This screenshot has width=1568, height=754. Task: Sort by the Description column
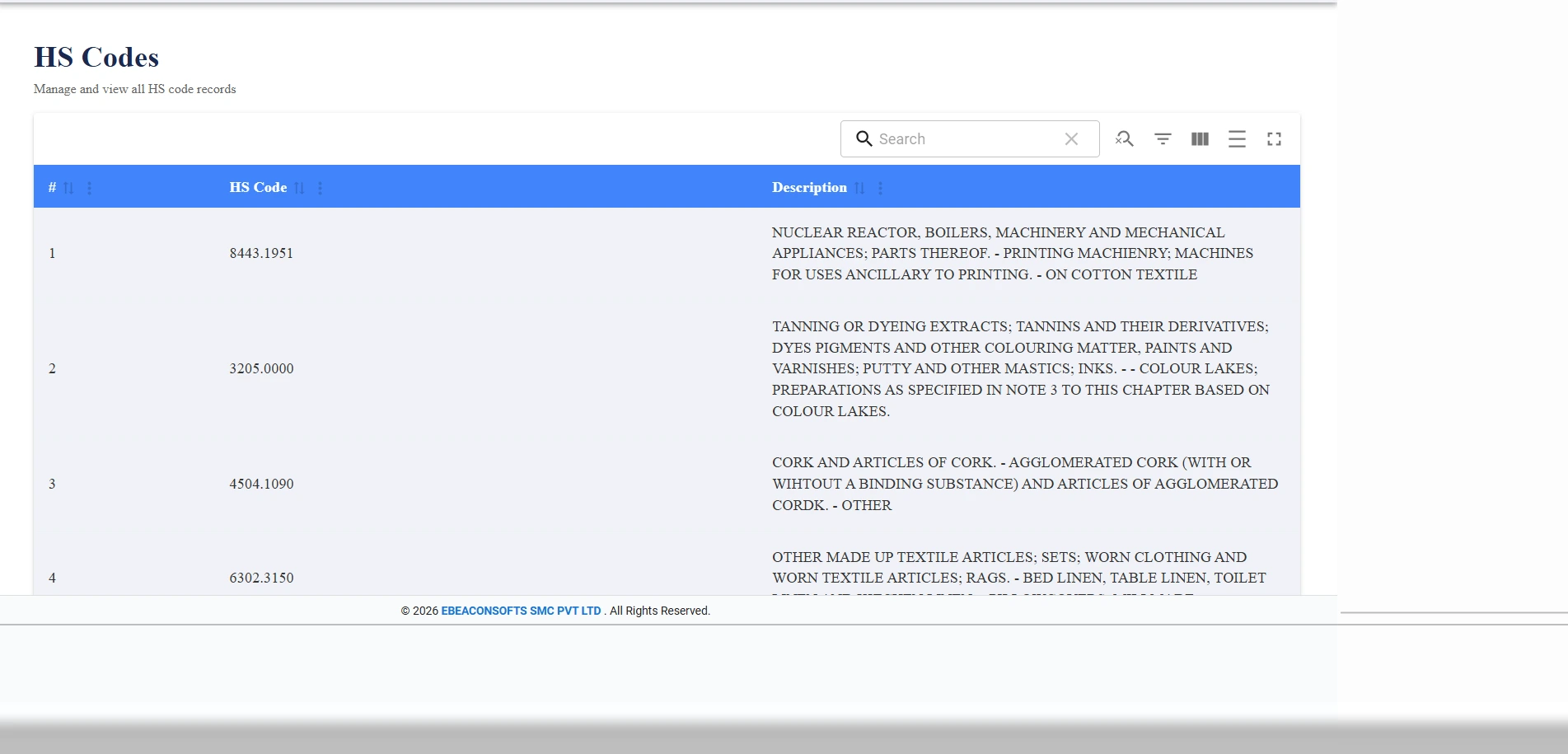[859, 188]
